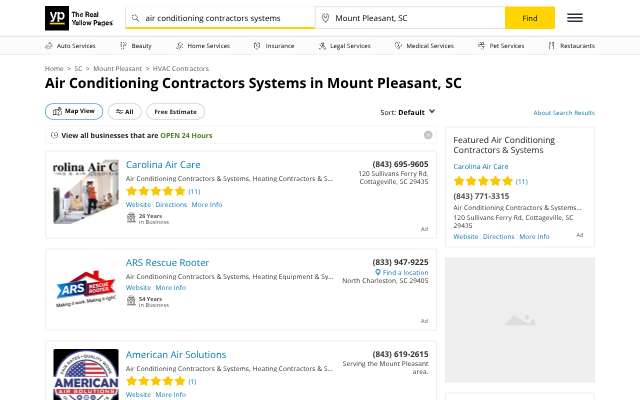Click the Legal Services category icon
This screenshot has width=640, height=400.
point(322,46)
